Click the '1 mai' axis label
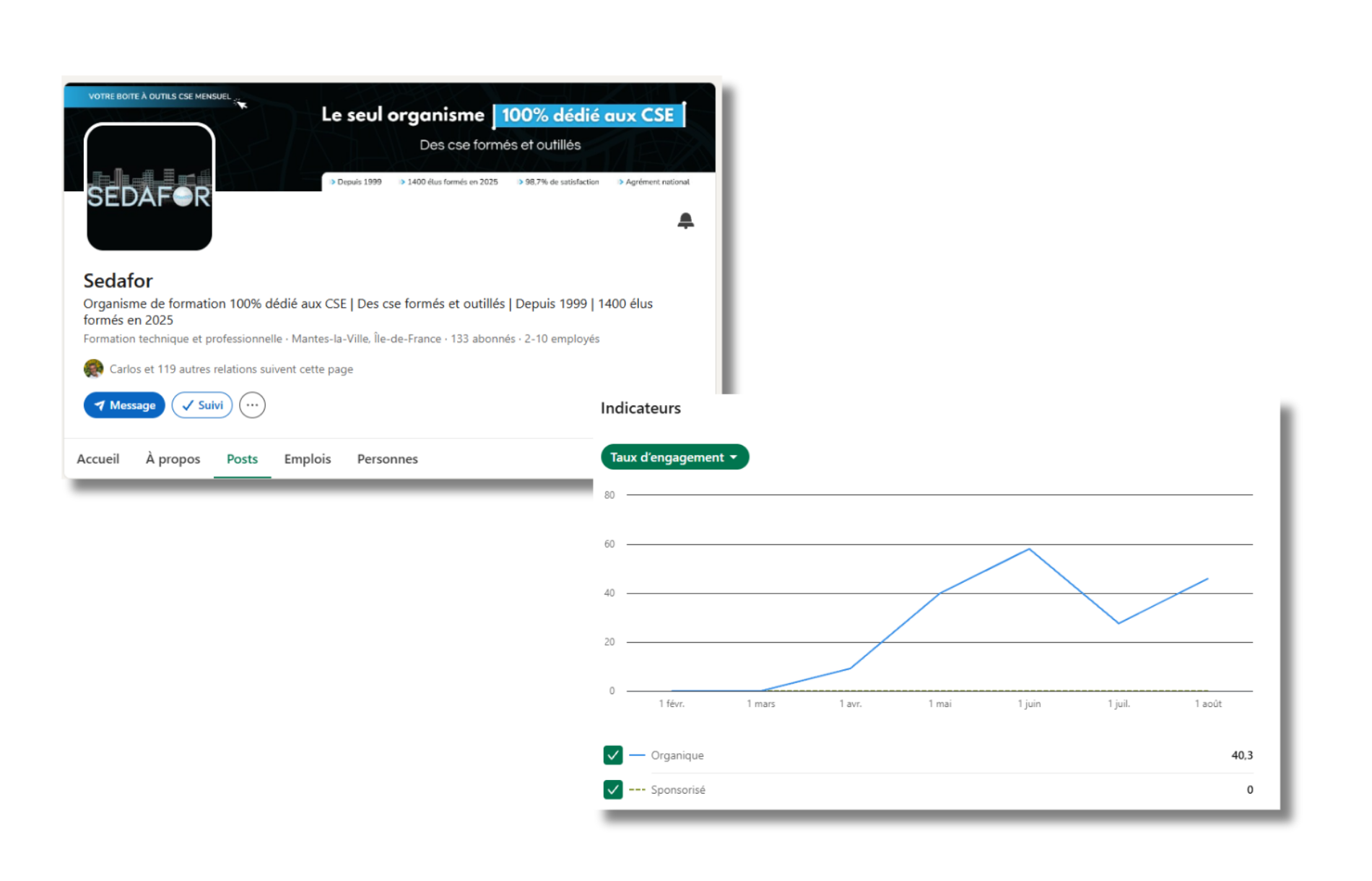Image resolution: width=1372 pixels, height=881 pixels. (940, 704)
